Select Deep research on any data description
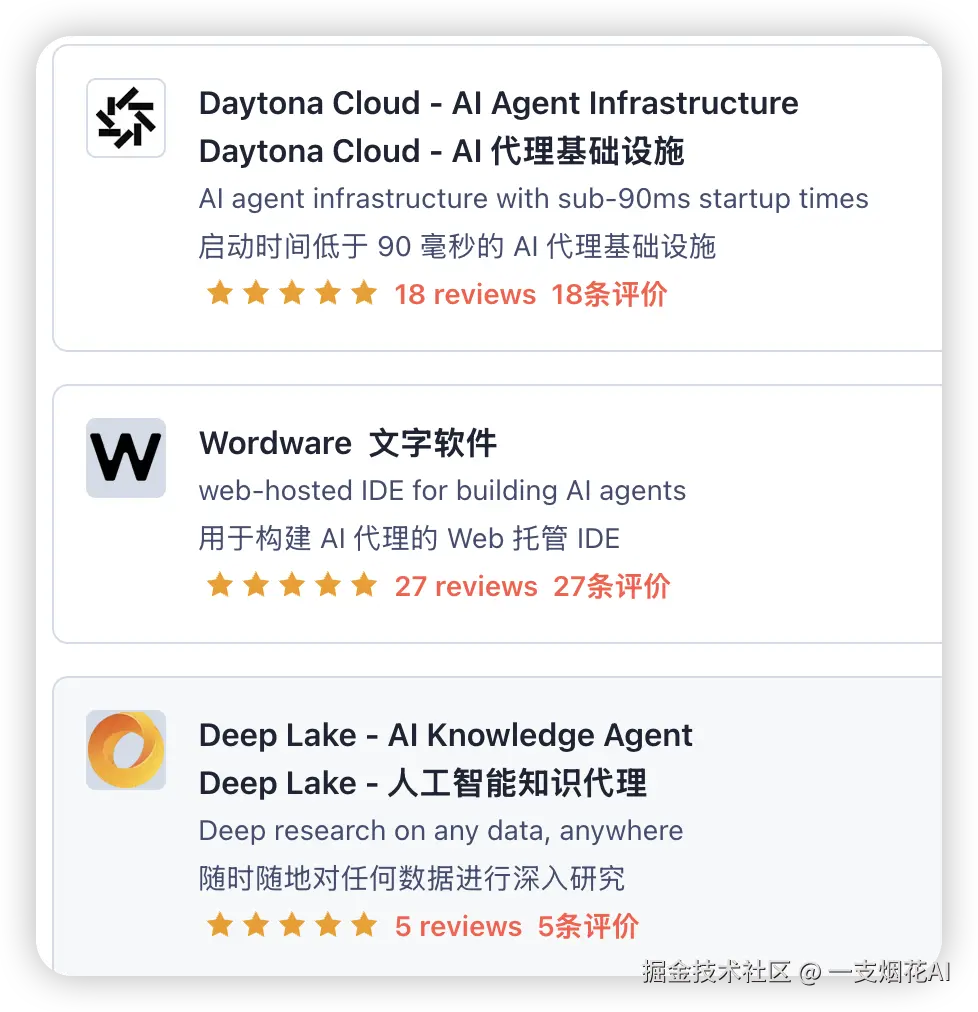 click(x=441, y=831)
